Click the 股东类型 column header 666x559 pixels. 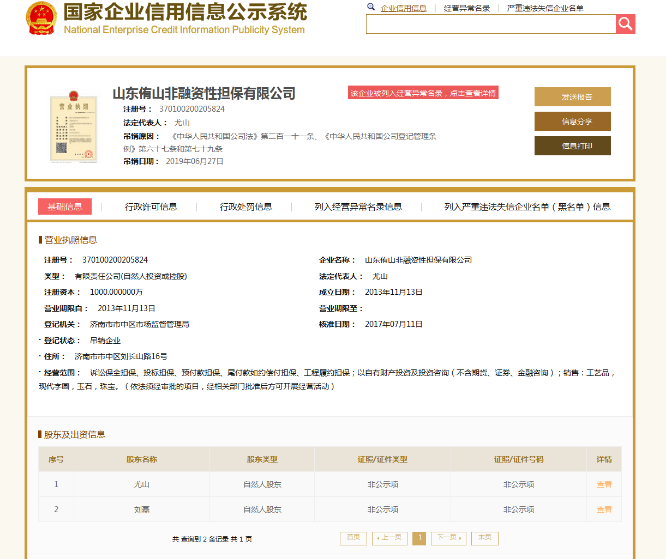pos(262,460)
